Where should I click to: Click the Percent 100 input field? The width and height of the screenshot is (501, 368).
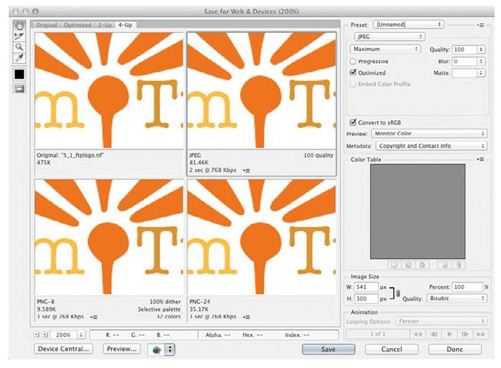pos(468,287)
